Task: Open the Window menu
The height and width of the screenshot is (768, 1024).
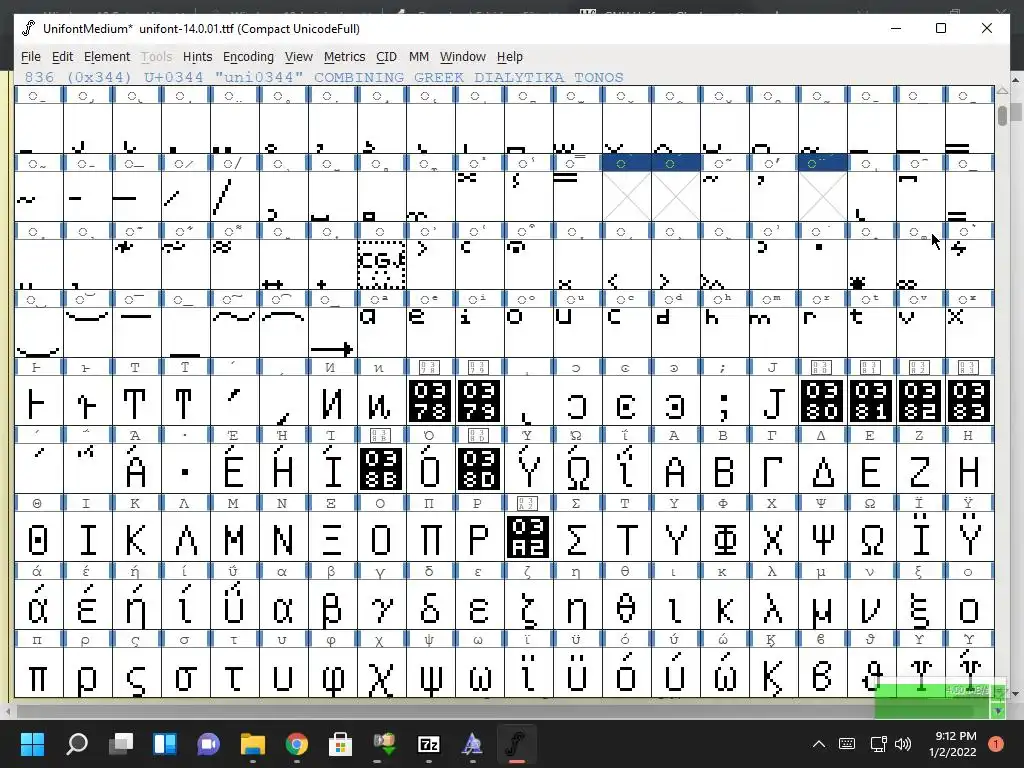Action: [x=462, y=57]
